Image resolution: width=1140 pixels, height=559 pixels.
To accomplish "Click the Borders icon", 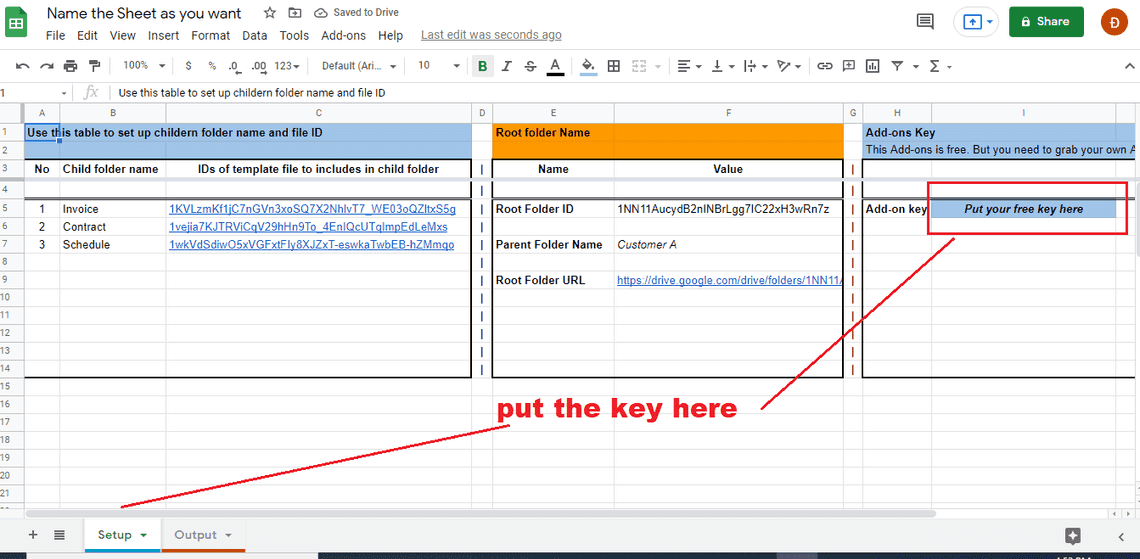I will click(x=613, y=66).
